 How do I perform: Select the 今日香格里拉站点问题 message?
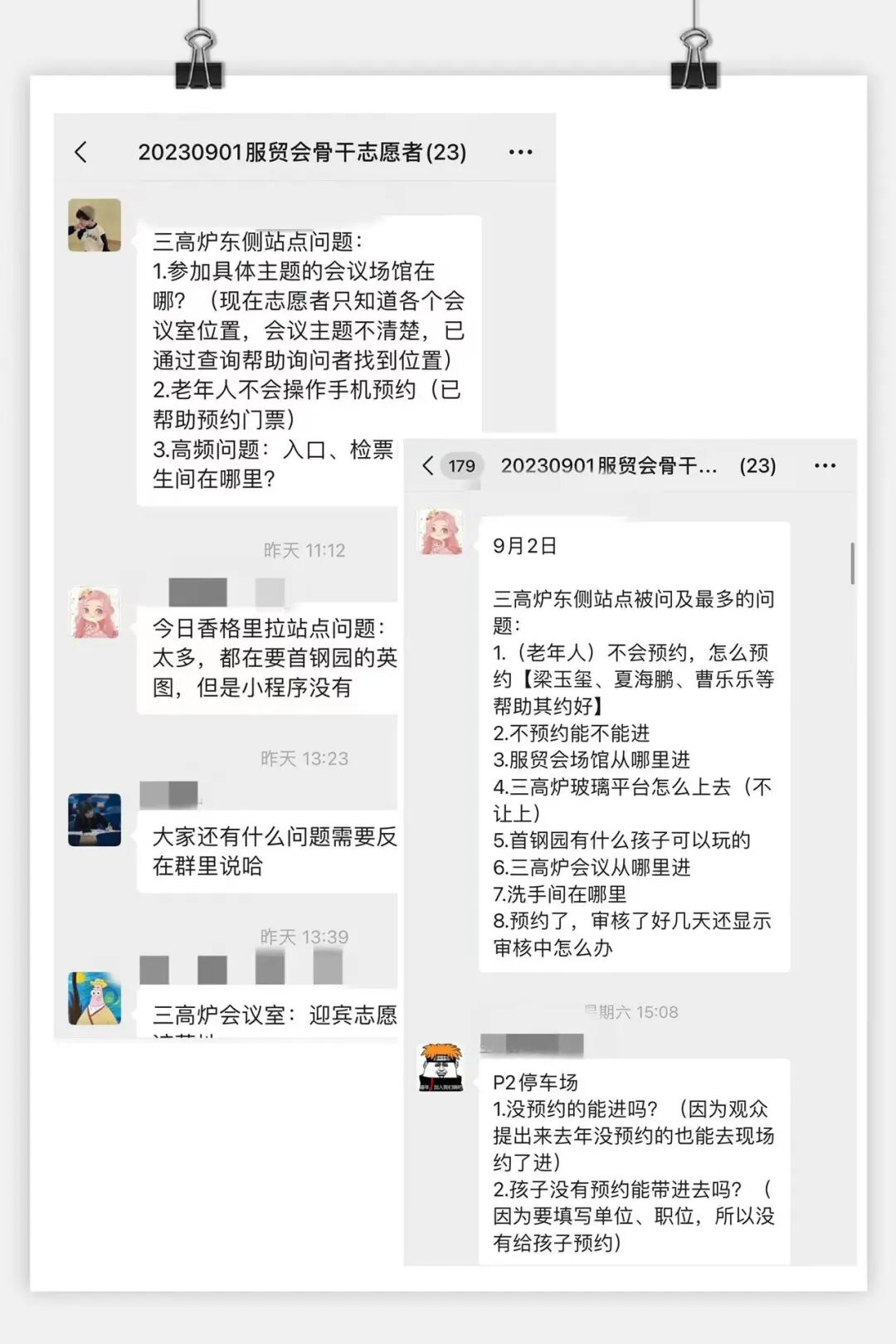[x=267, y=659]
